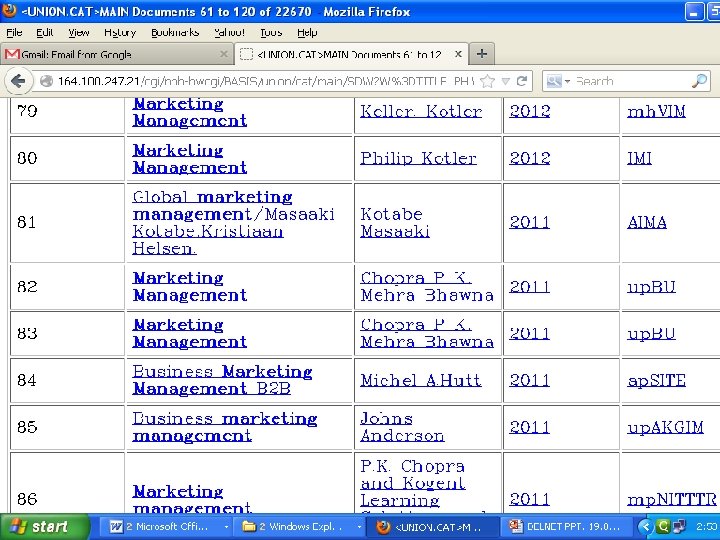Open the URL history dropdown arrow
Screen dimensions: 720x540
click(506, 82)
